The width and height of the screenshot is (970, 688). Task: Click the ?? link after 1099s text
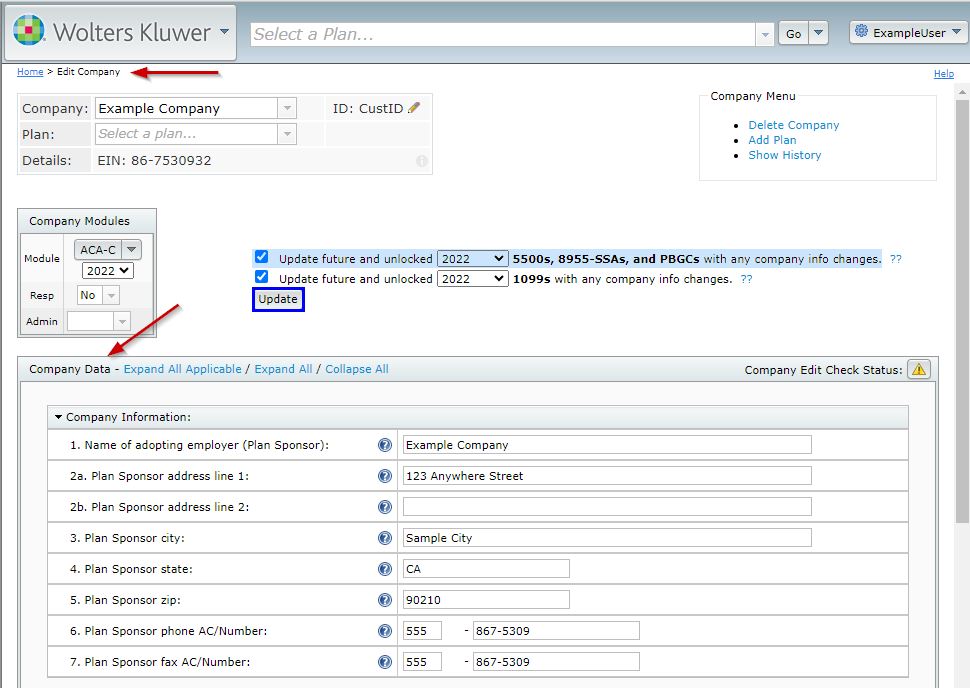746,279
